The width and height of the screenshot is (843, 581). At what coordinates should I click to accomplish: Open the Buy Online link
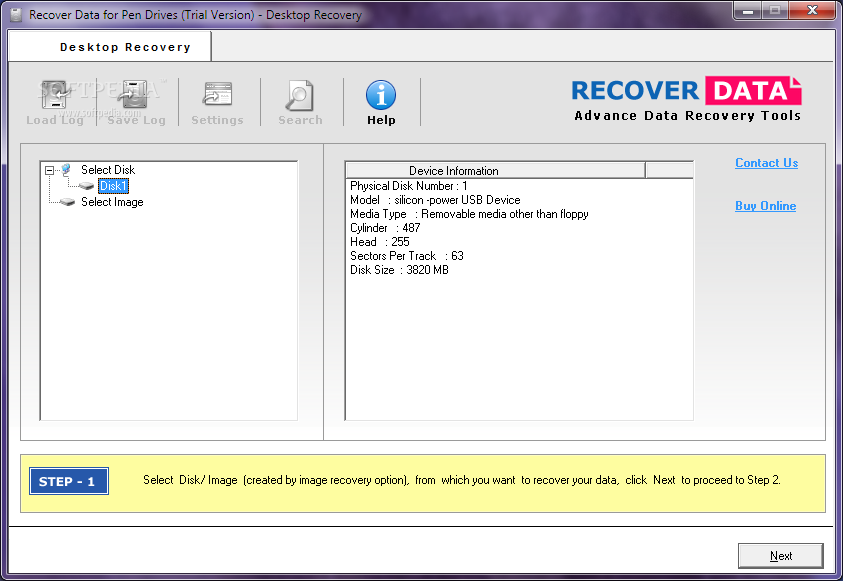(x=765, y=206)
